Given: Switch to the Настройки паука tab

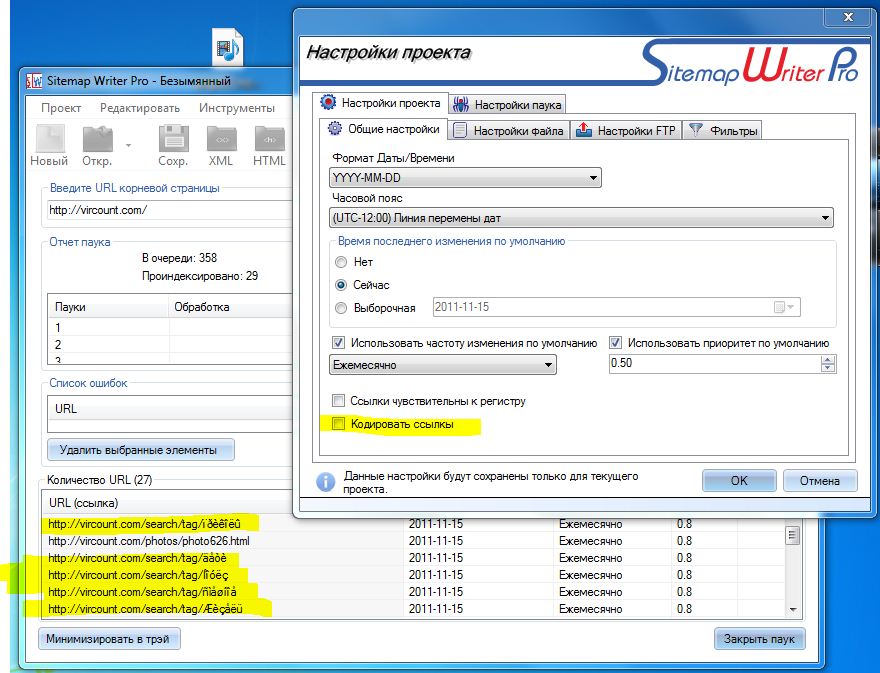Looking at the screenshot, I should click(507, 105).
